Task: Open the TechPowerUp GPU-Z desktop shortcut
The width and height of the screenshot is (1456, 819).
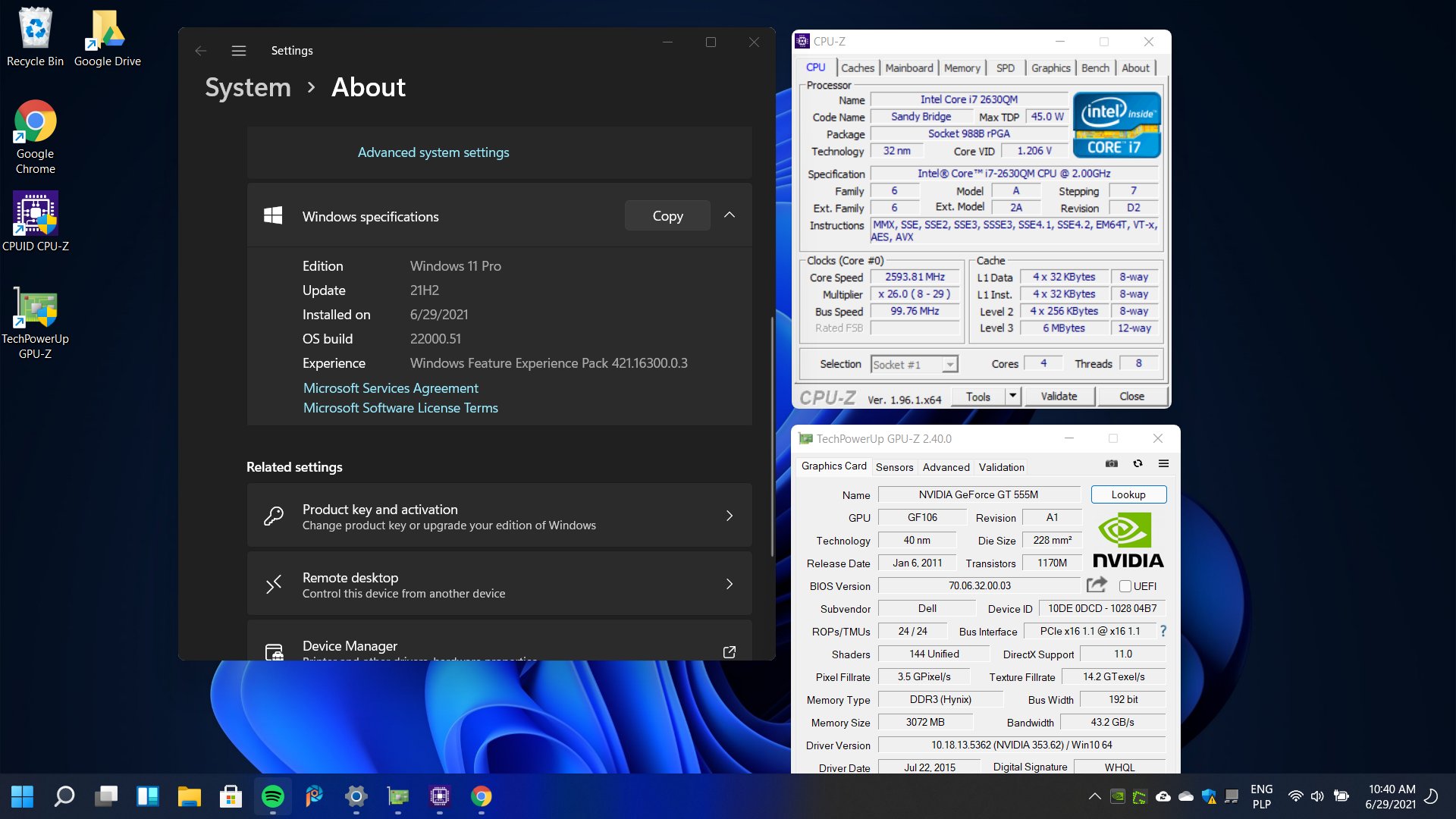Action: click(x=35, y=322)
